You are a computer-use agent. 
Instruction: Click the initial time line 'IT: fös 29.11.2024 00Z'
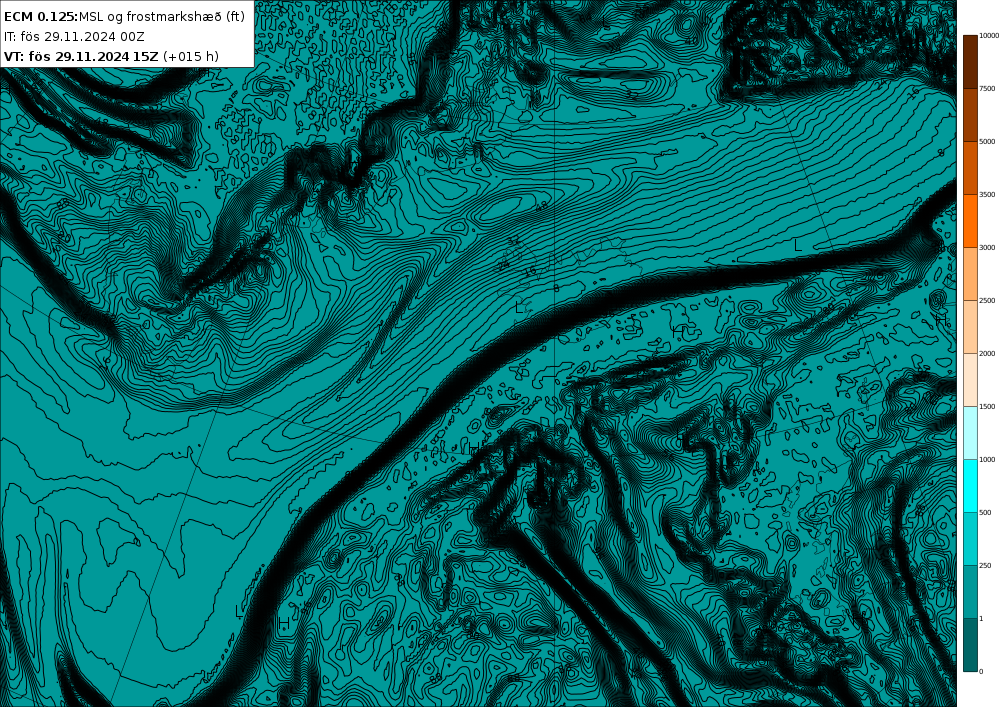(74, 37)
